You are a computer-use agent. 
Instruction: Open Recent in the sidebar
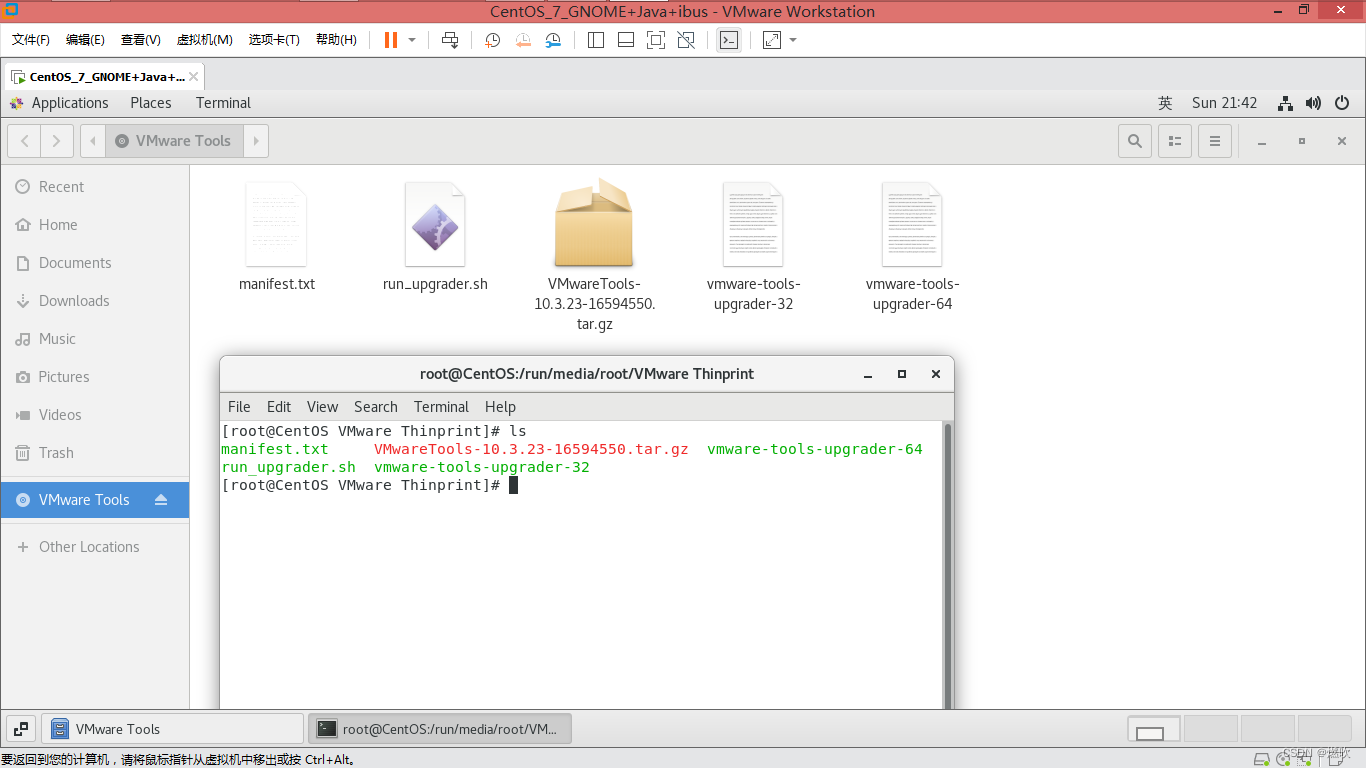coord(95,187)
